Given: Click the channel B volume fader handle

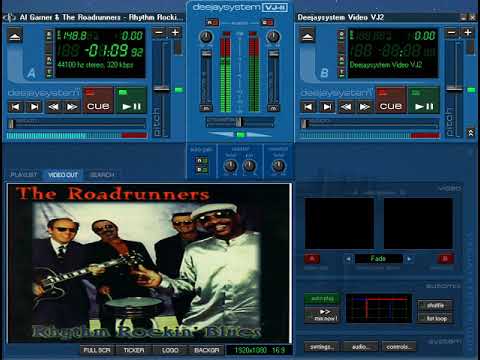Looking at the screenshot, I should pyautogui.click(x=274, y=54).
